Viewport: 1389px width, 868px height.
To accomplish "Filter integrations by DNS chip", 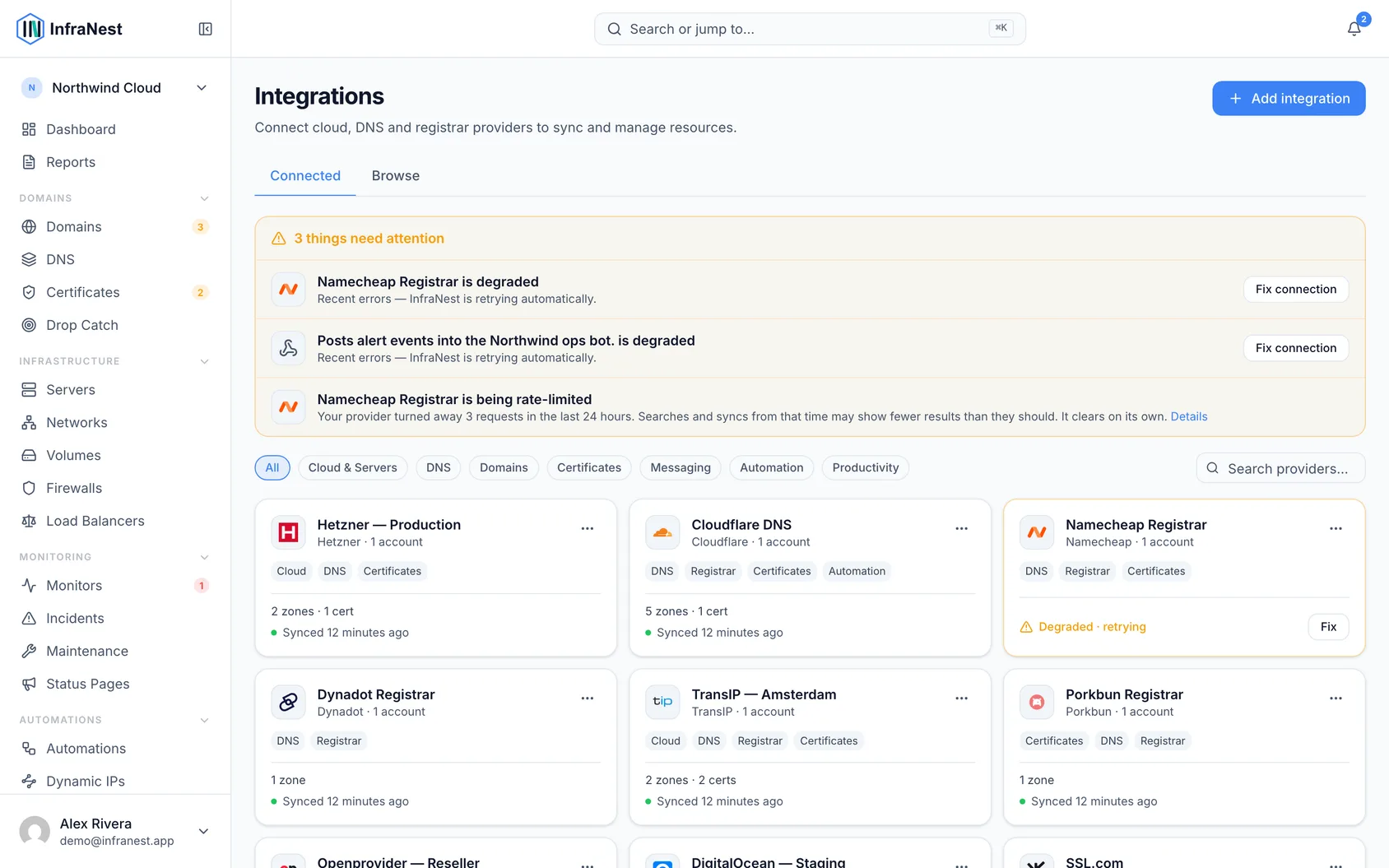I will pyautogui.click(x=439, y=467).
